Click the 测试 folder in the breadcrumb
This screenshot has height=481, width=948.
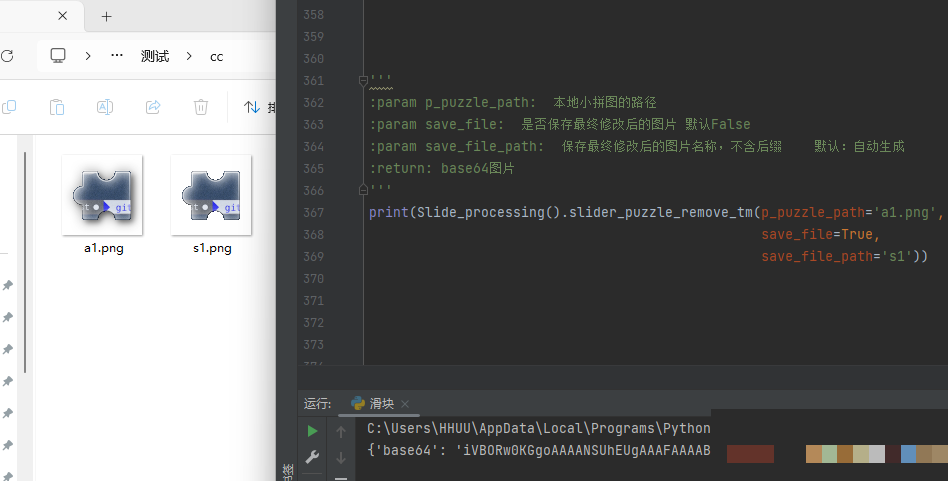click(x=154, y=56)
